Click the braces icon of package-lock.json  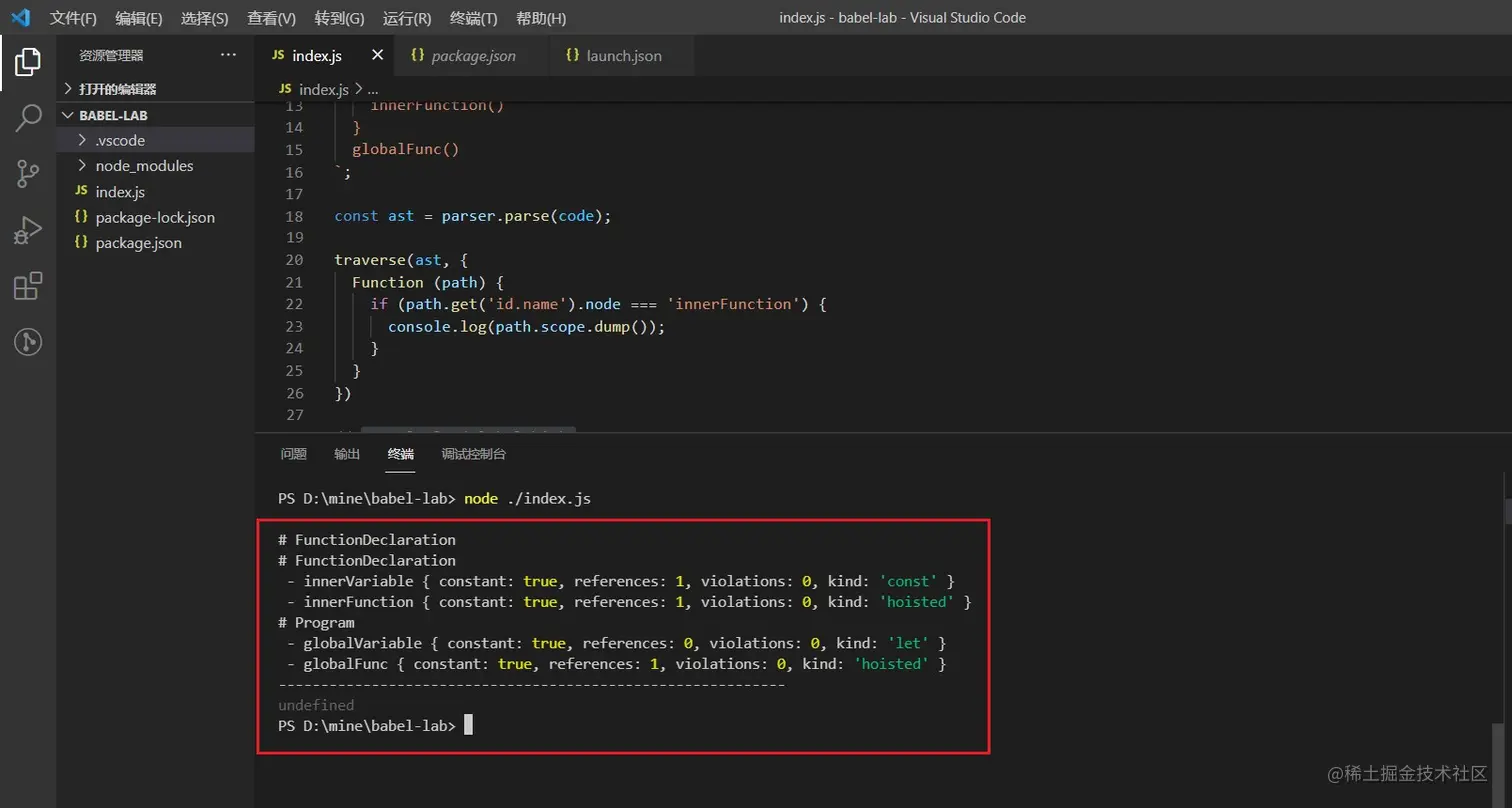pos(81,217)
